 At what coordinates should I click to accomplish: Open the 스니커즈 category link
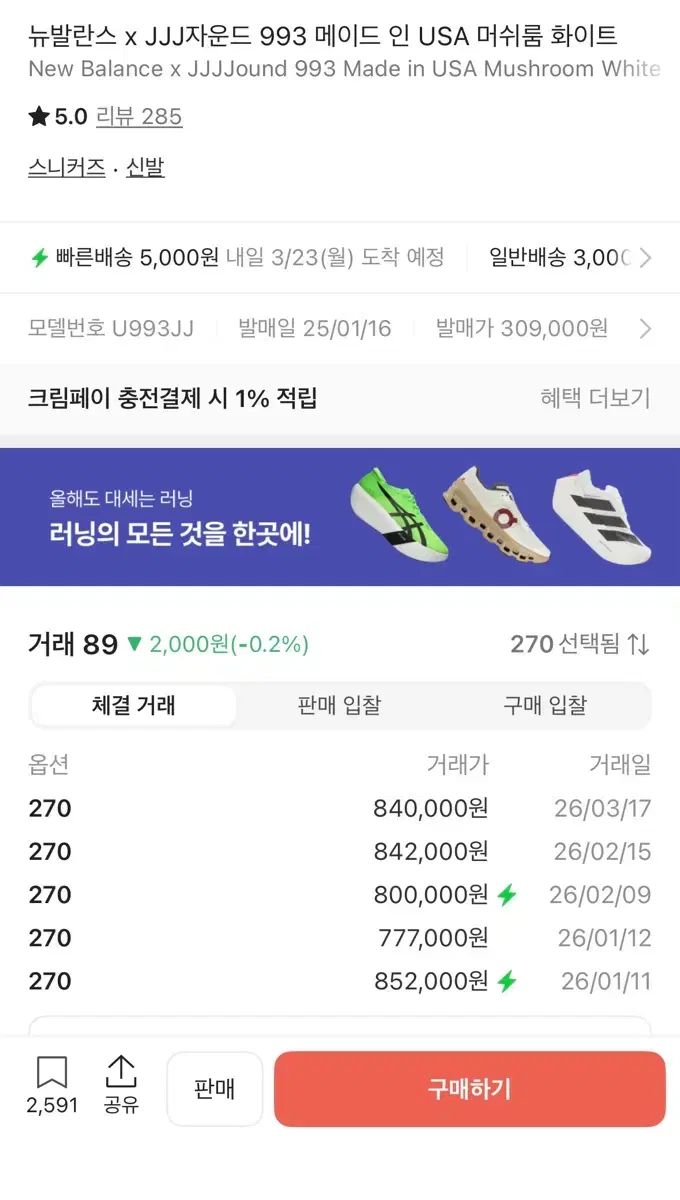[x=67, y=168]
